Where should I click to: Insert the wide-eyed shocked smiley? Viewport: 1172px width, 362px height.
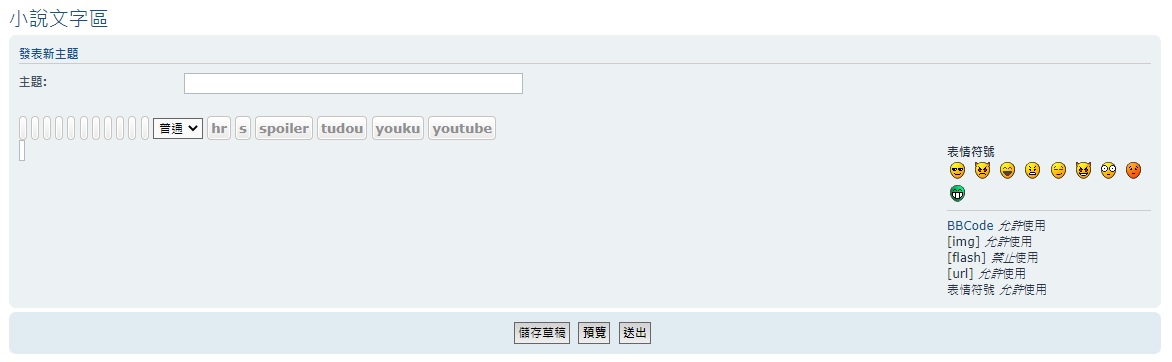[1108, 171]
